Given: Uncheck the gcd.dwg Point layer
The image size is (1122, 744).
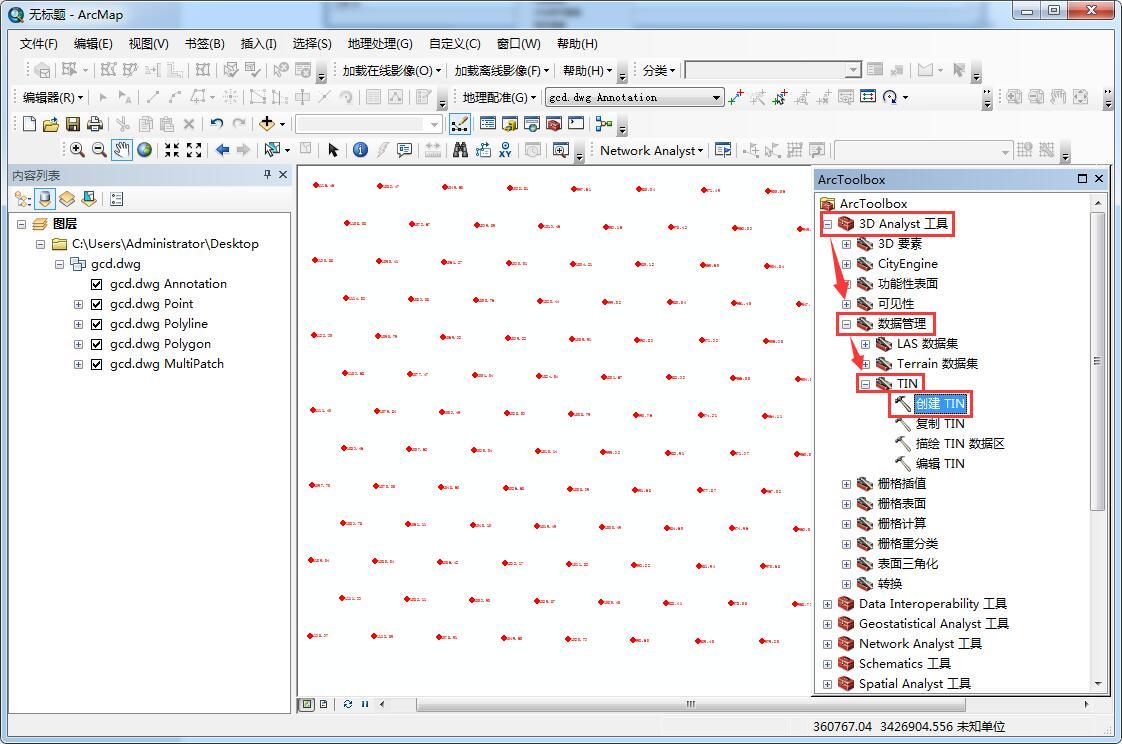Looking at the screenshot, I should 96,303.
